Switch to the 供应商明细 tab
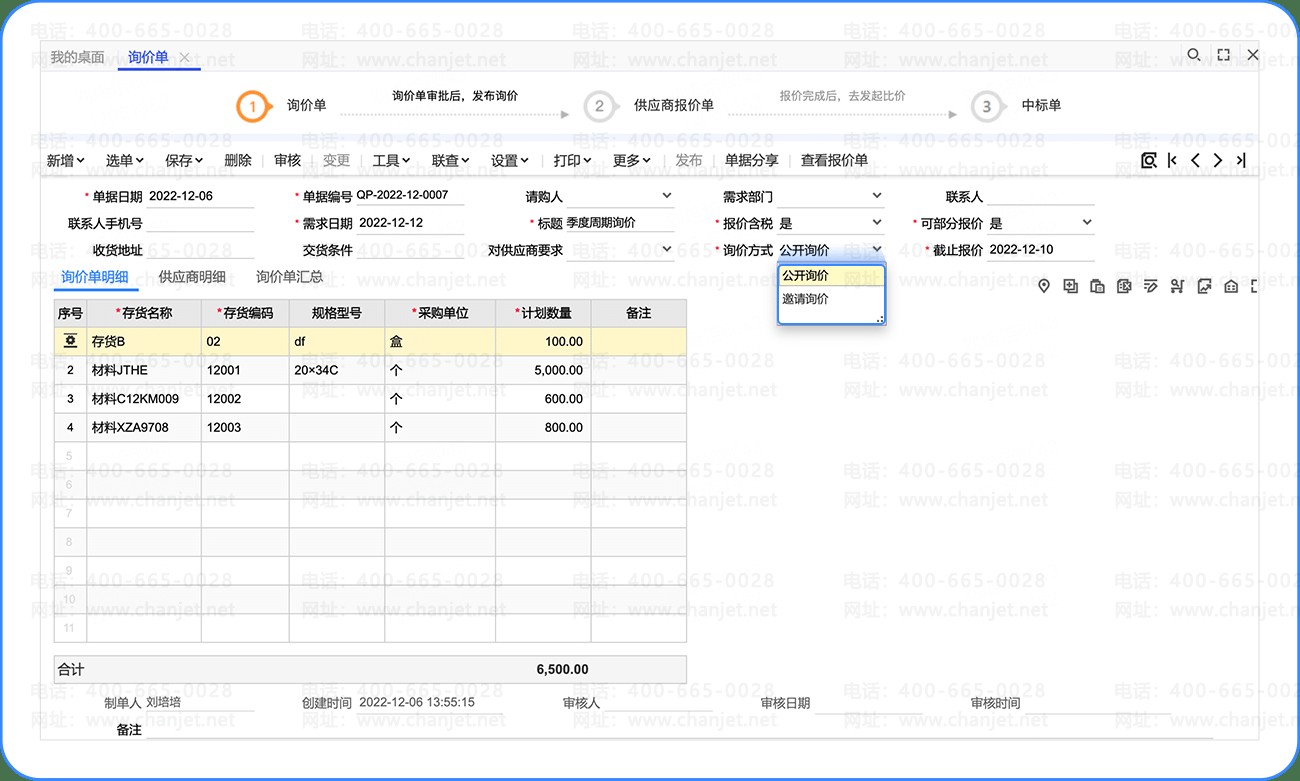Viewport: 1300px width, 781px height. (x=192, y=277)
